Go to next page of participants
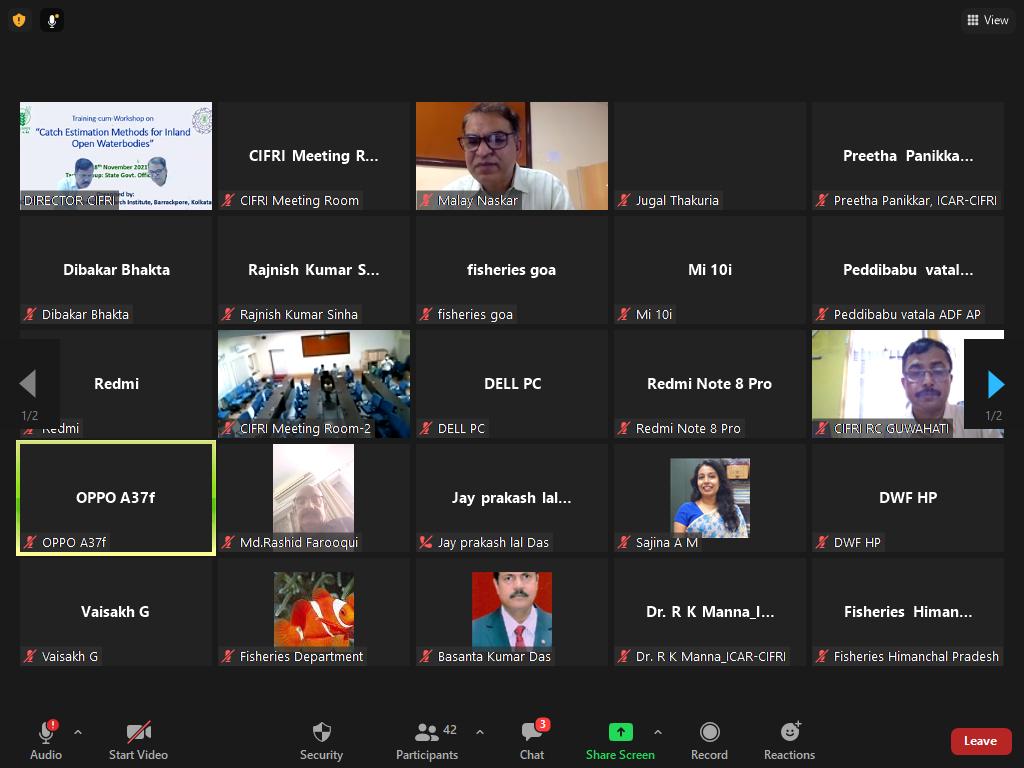 click(994, 384)
